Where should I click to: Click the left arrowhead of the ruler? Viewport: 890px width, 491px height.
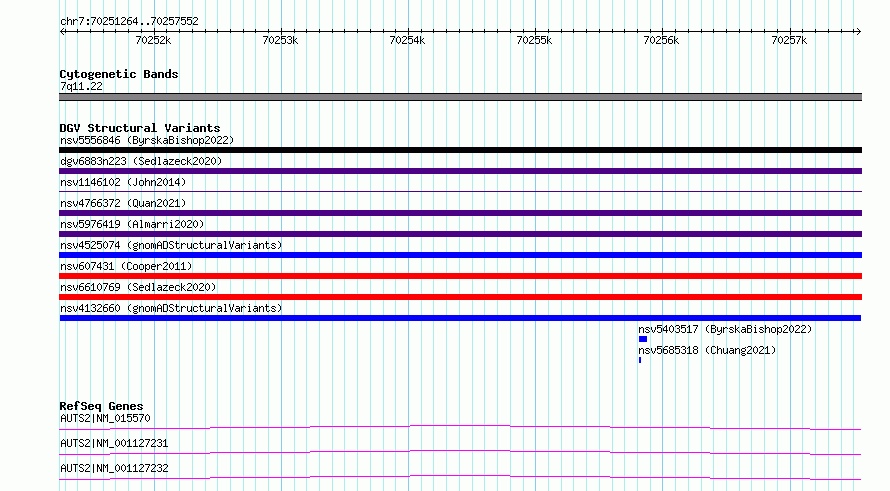pos(62,32)
